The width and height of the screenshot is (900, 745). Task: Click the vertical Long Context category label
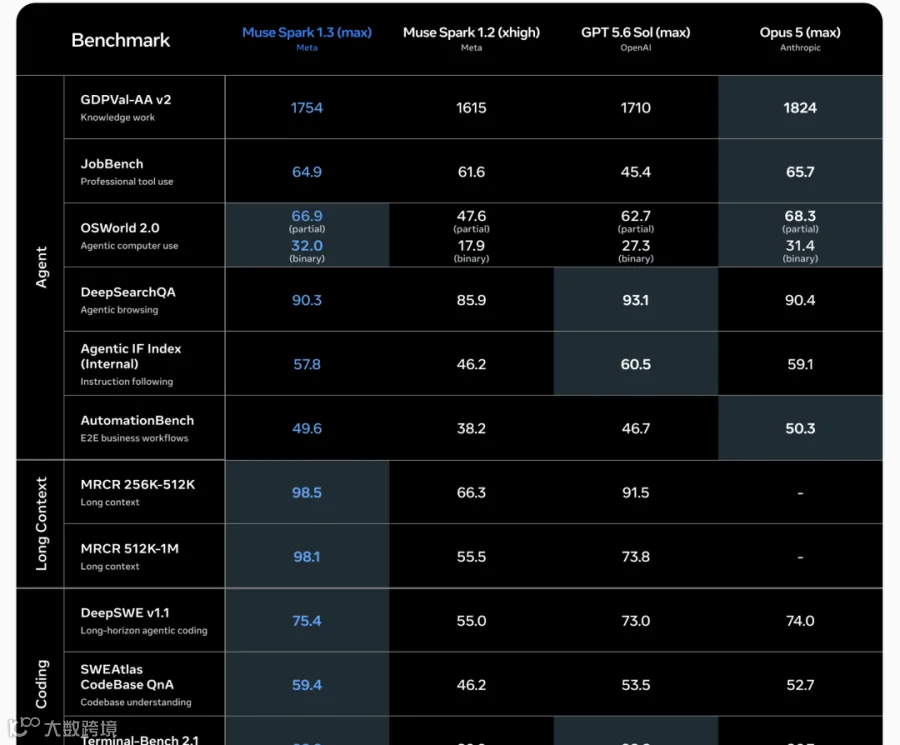(41, 523)
